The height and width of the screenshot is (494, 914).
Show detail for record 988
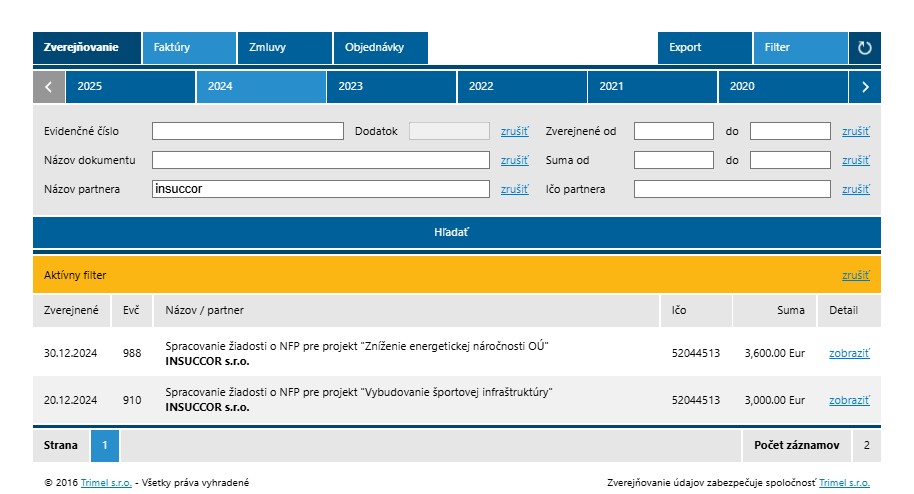pos(849,353)
